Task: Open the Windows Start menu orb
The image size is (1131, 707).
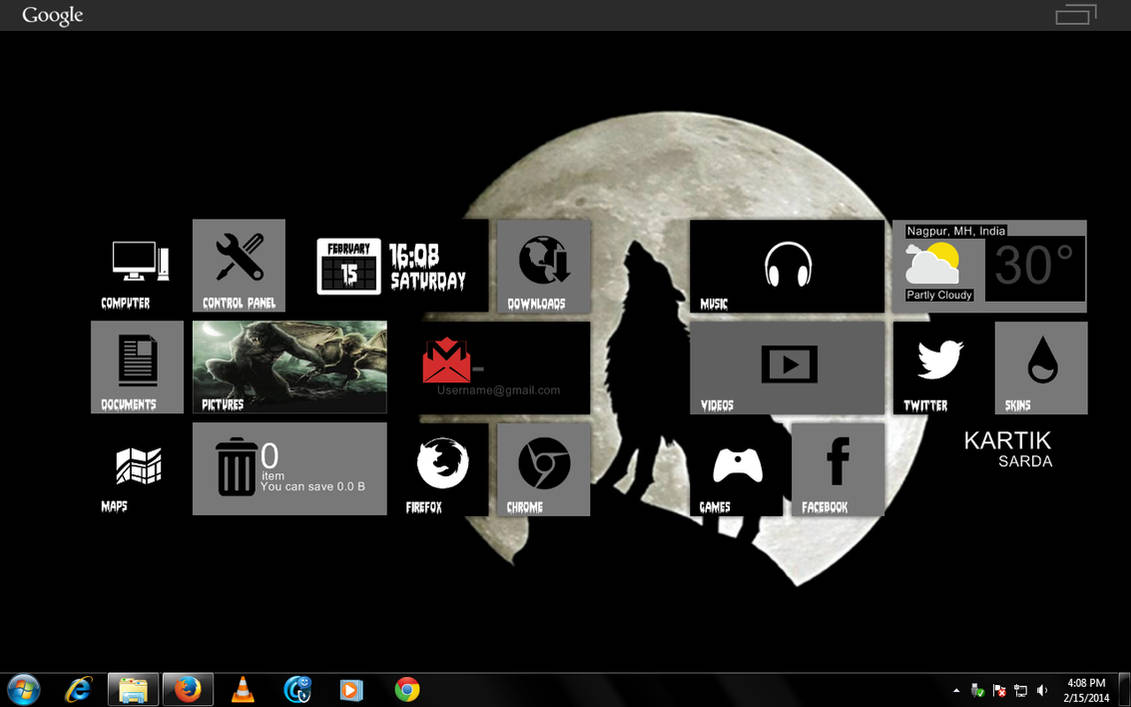Action: (24, 690)
